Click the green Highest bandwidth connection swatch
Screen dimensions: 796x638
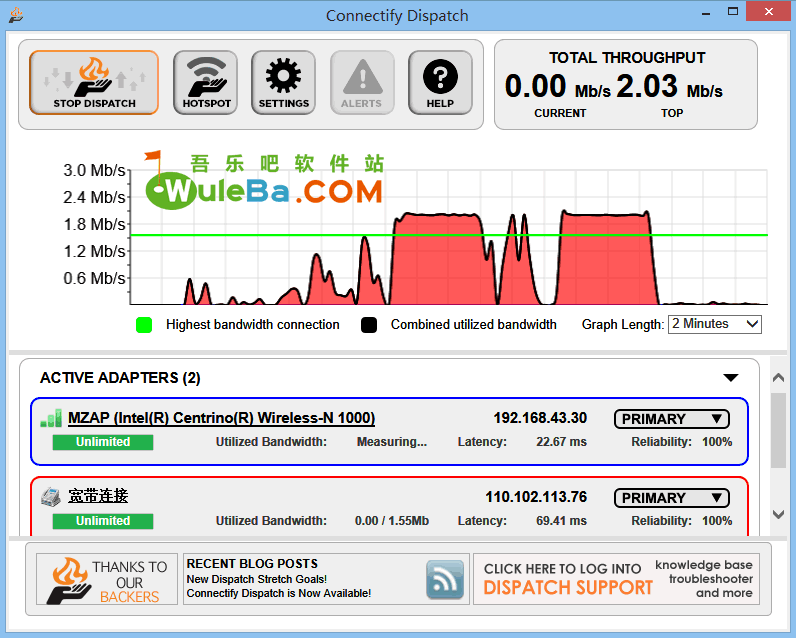144,325
